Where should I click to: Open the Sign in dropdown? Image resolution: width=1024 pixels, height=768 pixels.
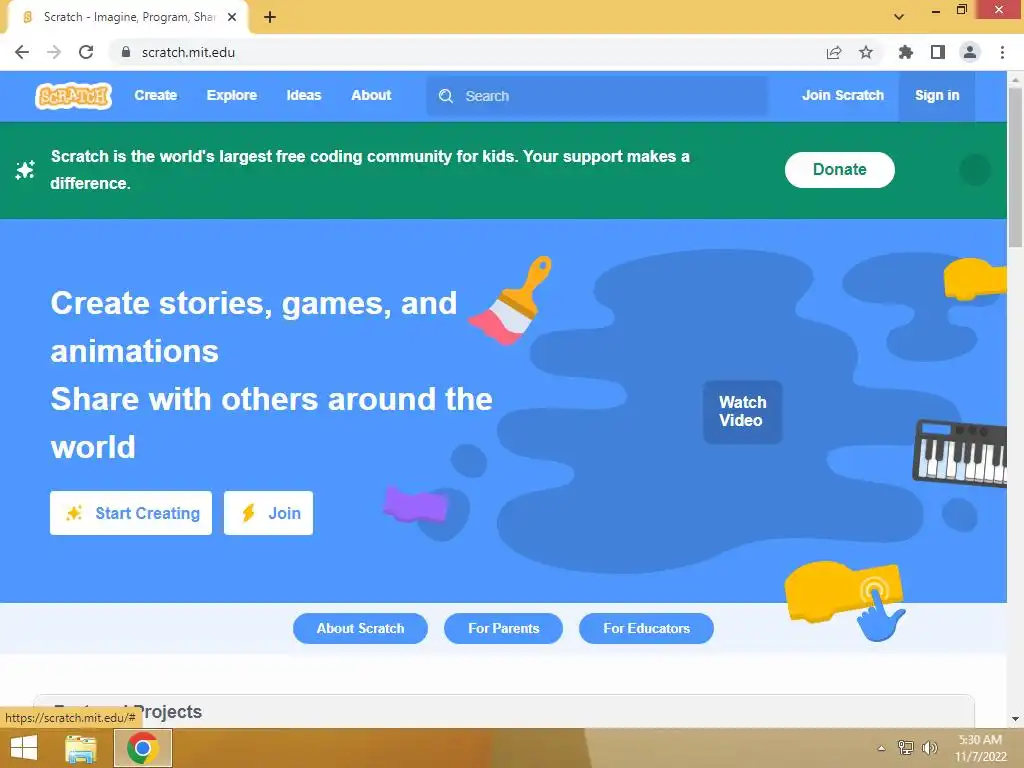(937, 95)
